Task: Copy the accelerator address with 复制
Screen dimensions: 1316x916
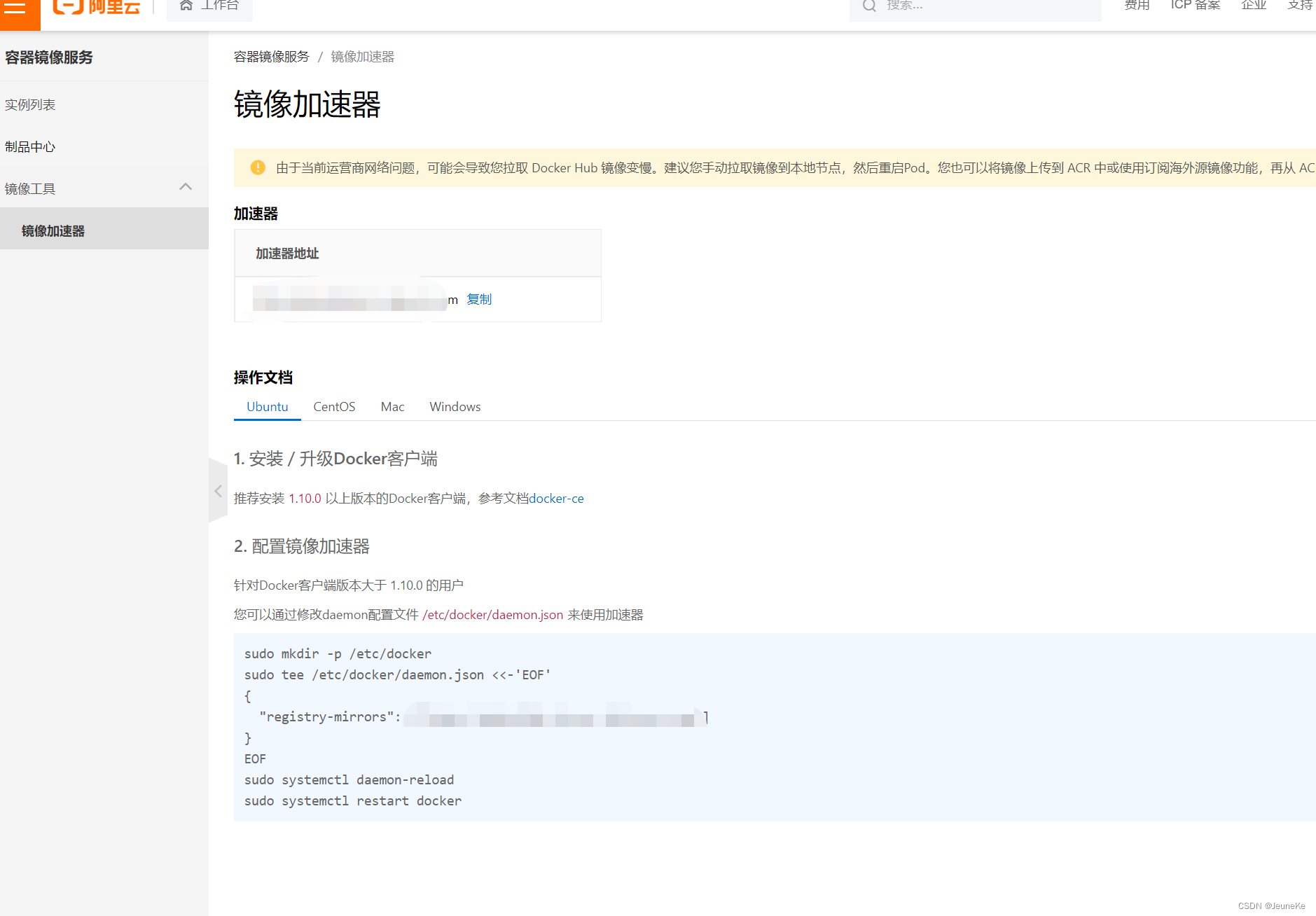Action: pyautogui.click(x=479, y=299)
